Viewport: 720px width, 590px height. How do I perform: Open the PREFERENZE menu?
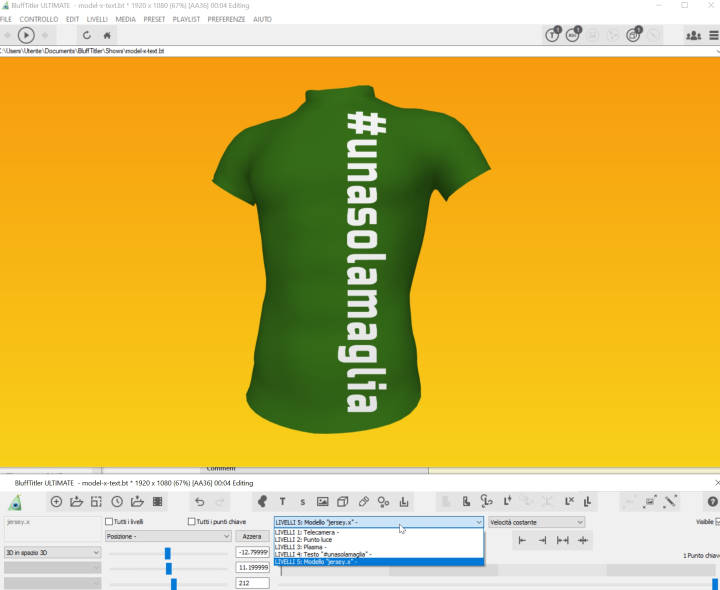(x=226, y=19)
